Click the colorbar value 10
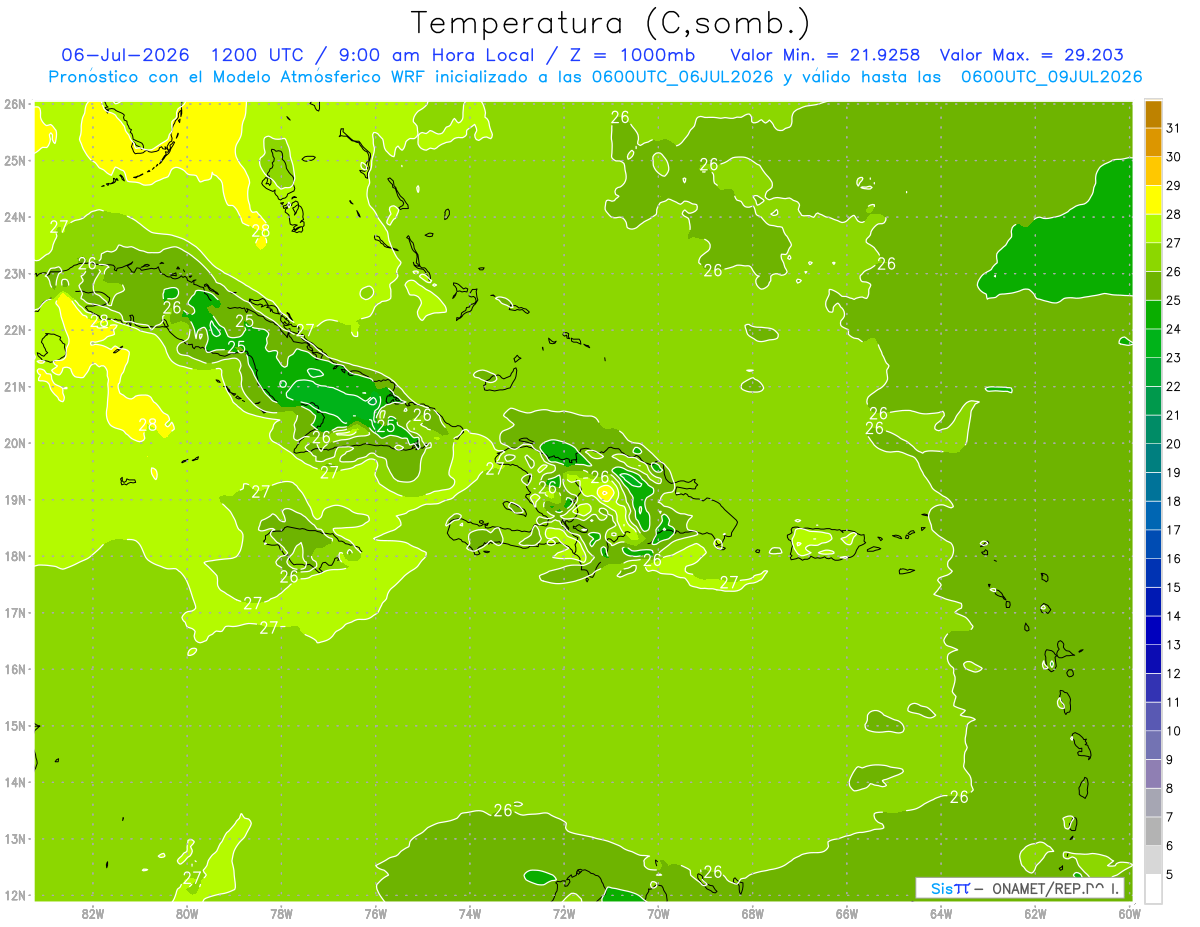 point(1174,731)
